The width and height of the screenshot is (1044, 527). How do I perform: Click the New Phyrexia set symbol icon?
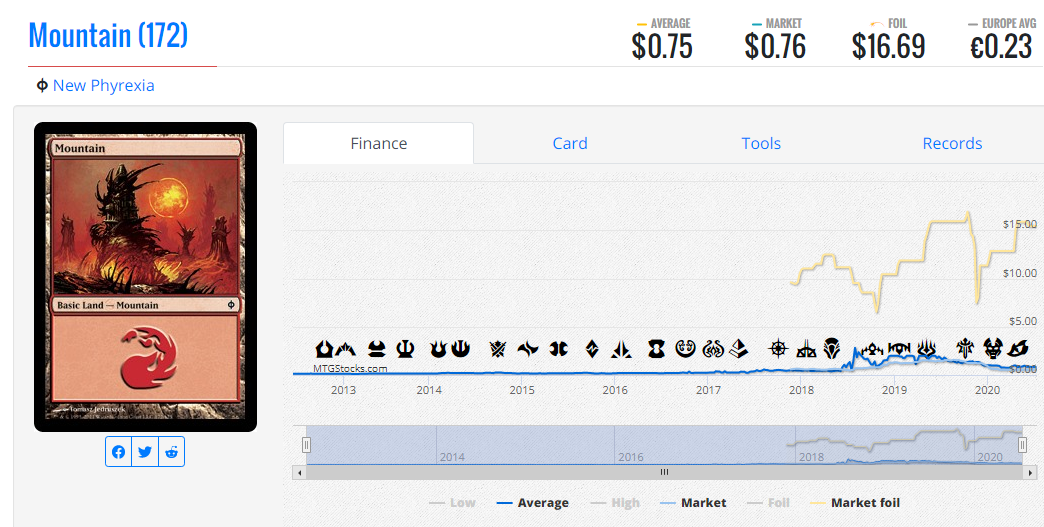pyautogui.click(x=42, y=85)
